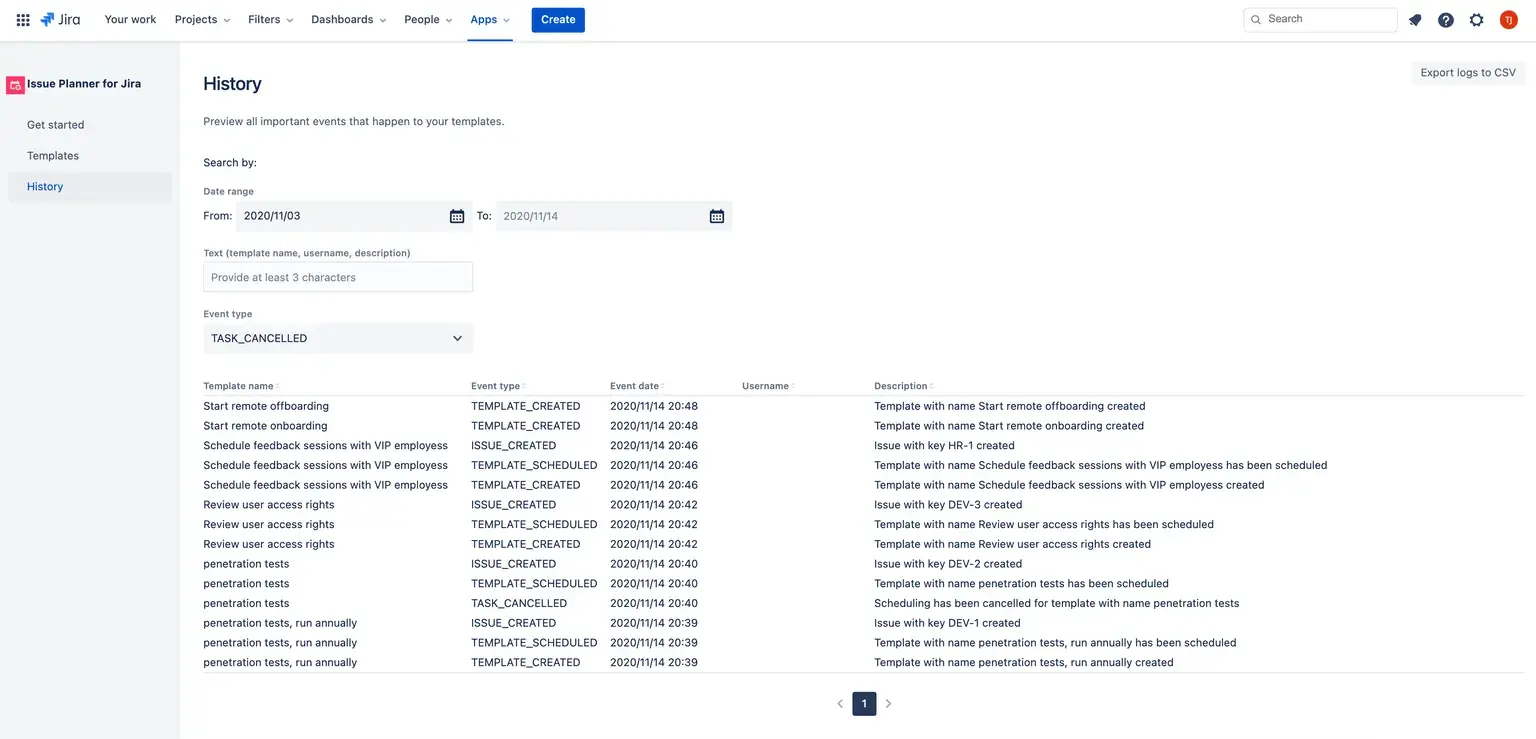Click the text search input field
Image resolution: width=1536 pixels, height=739 pixels.
tap(338, 277)
